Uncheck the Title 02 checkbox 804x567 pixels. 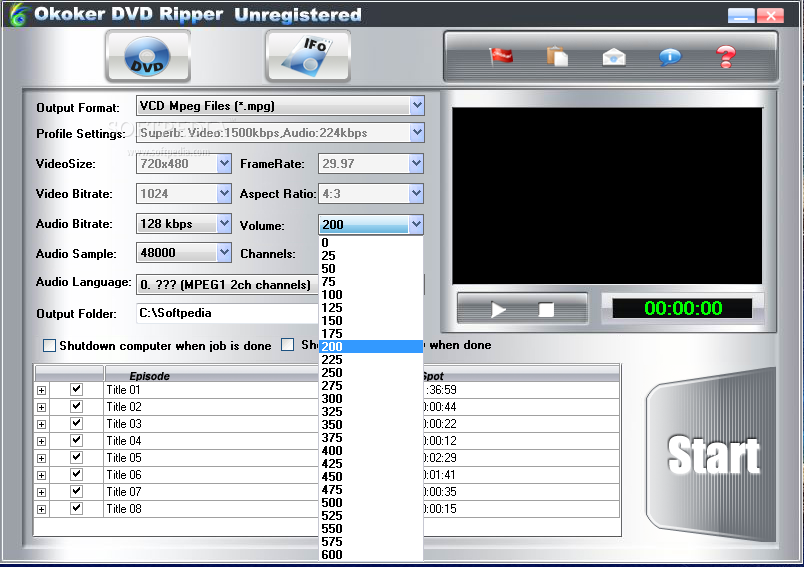76,406
